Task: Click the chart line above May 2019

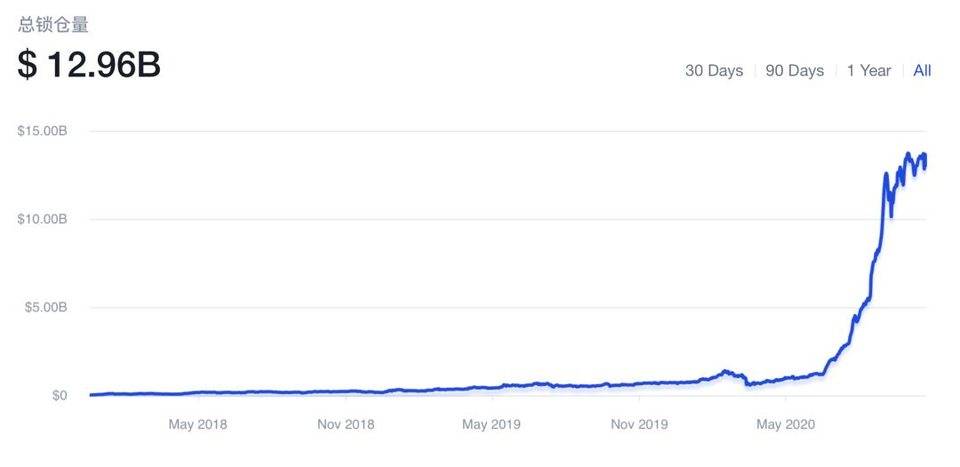Action: pos(492,387)
